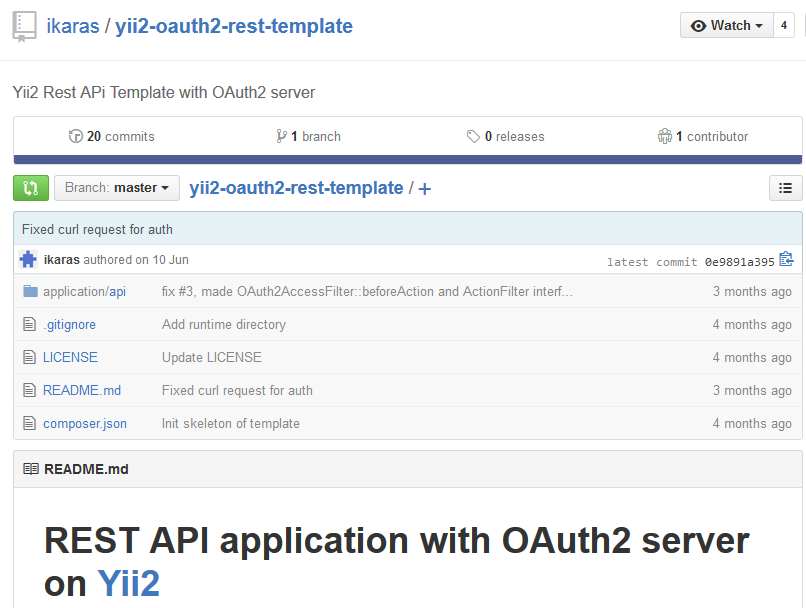This screenshot has height=608, width=806.
Task: Open latest commit hash 0e9891a395
Action: (738, 262)
